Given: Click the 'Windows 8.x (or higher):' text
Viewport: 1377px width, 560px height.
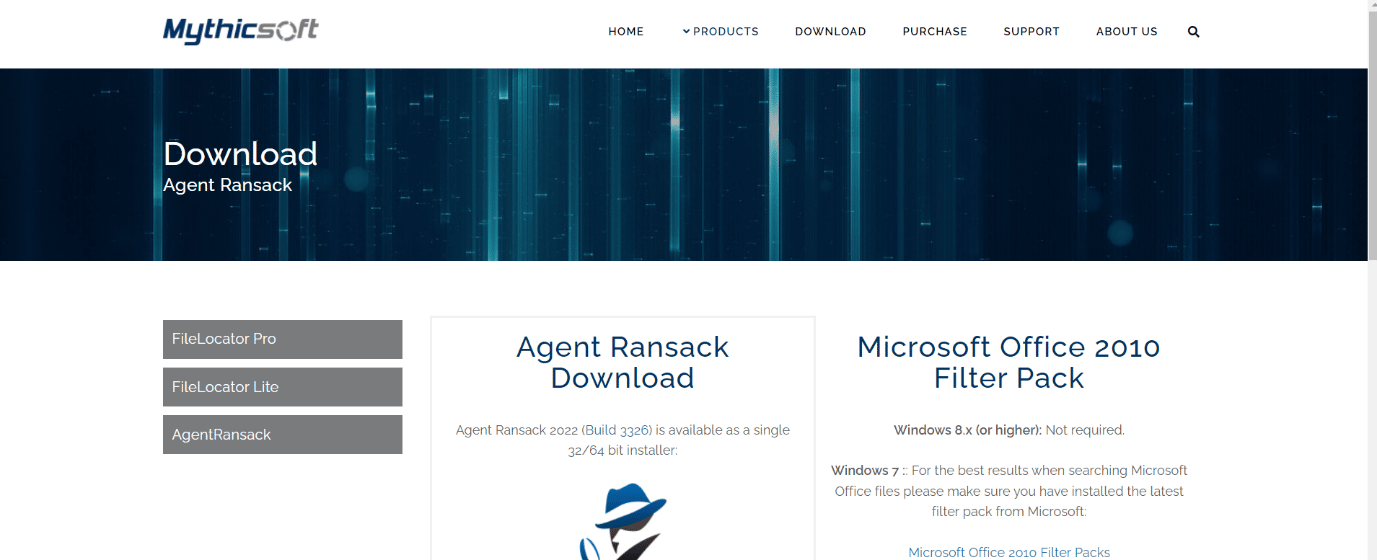Looking at the screenshot, I should tap(967, 430).
